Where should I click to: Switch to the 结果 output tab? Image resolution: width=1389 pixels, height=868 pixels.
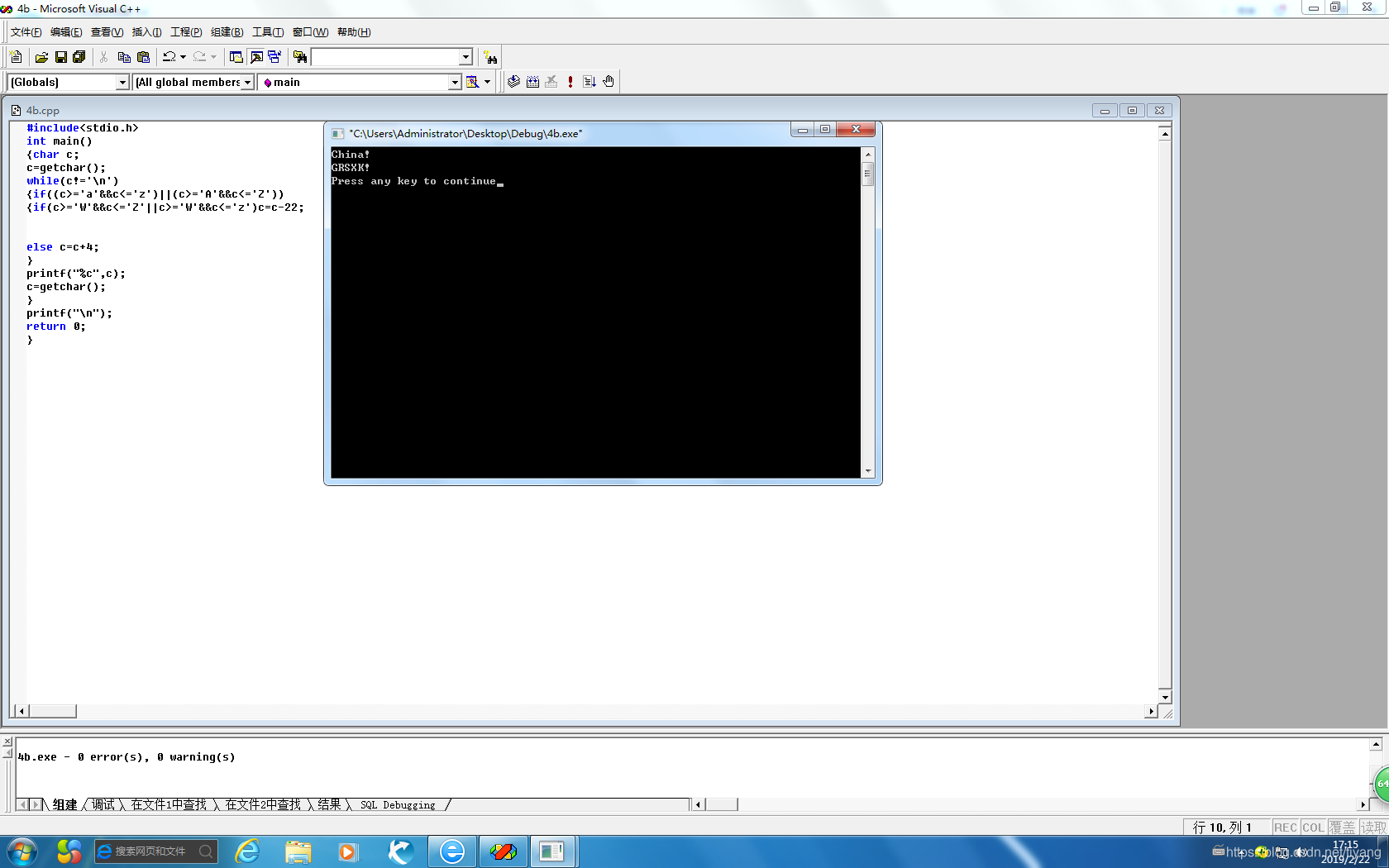(x=329, y=804)
